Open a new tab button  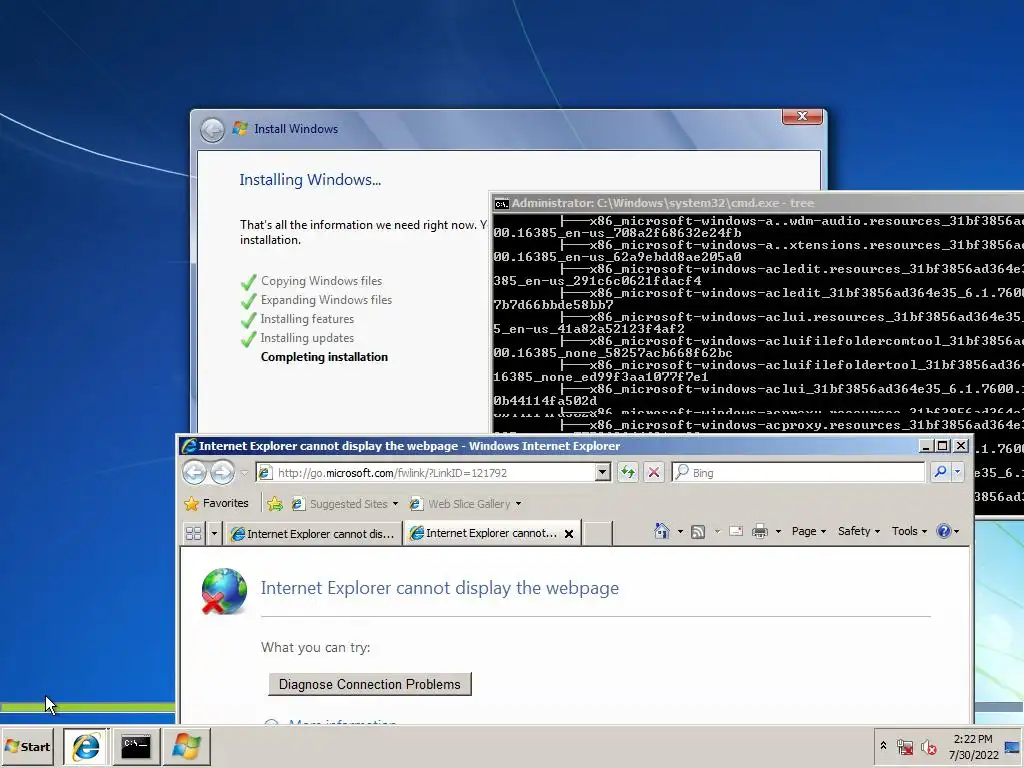pyautogui.click(x=597, y=534)
